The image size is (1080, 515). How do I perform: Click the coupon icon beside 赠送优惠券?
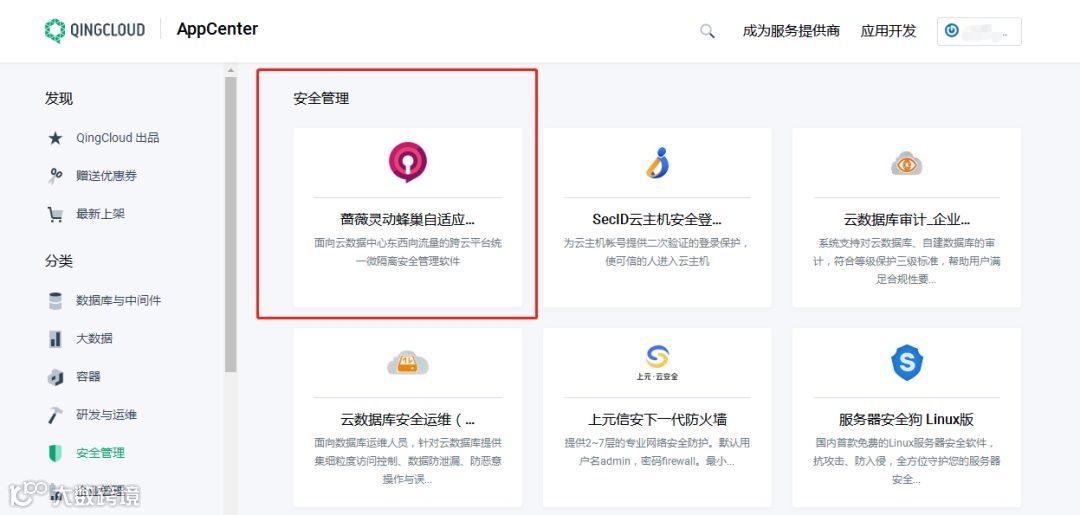coord(55,176)
